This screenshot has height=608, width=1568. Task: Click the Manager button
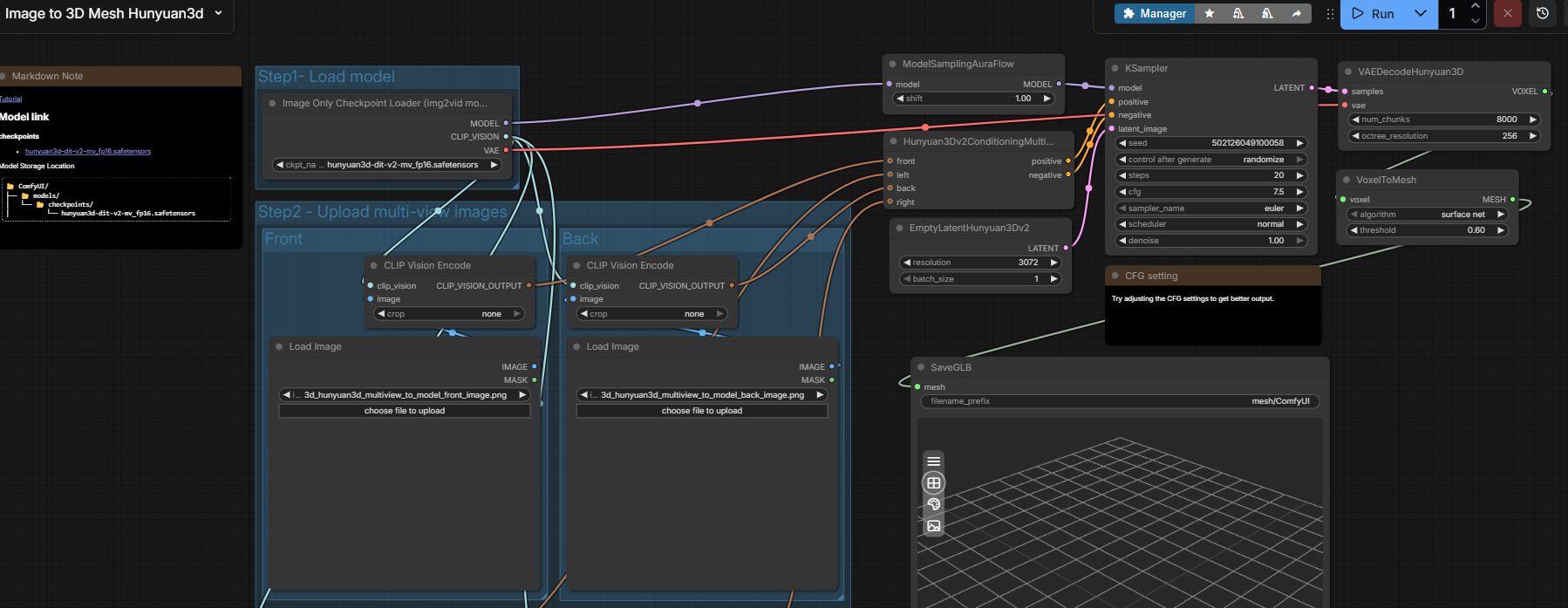coord(1154,13)
